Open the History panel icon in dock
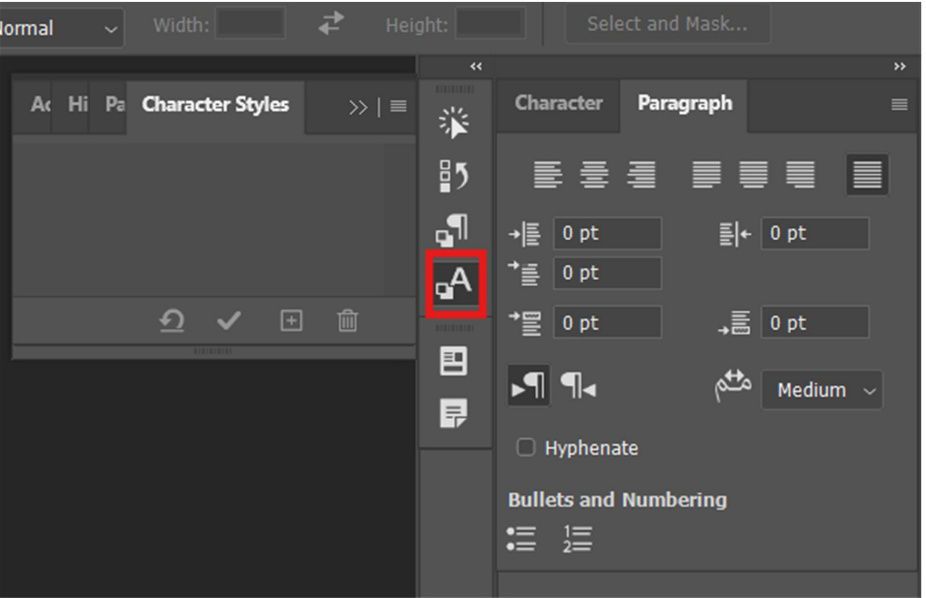Screen dimensions: 926x598 click(454, 176)
